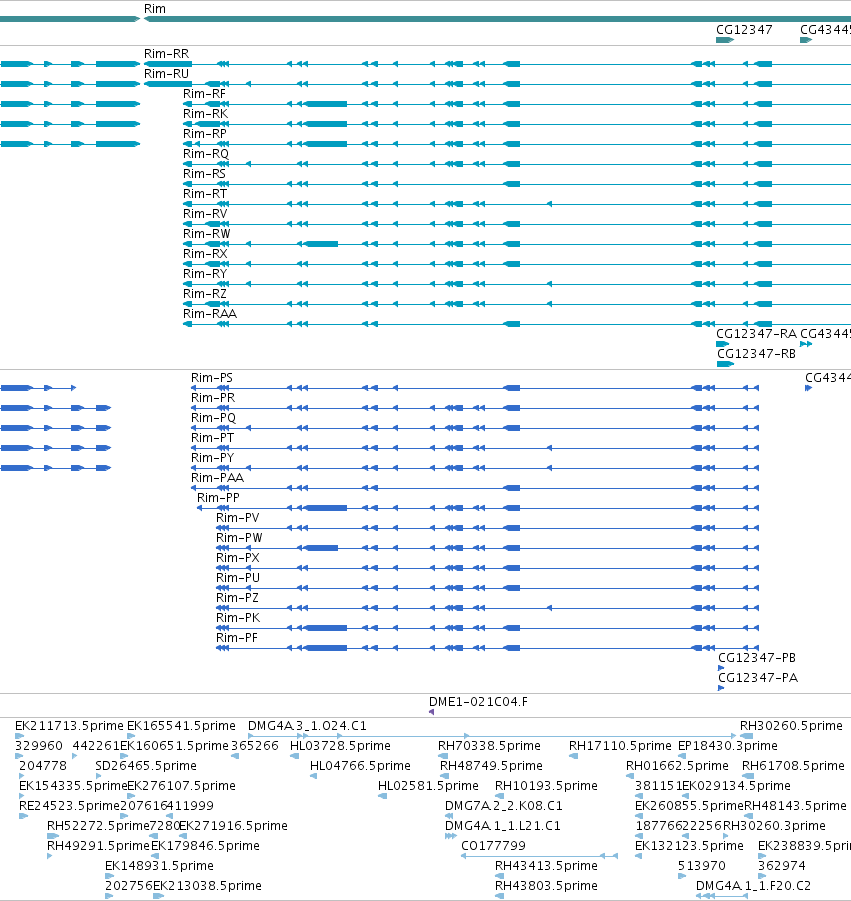Select CG12347-RA transcript label
Image resolution: width=851 pixels, height=901 pixels.
click(x=756, y=334)
